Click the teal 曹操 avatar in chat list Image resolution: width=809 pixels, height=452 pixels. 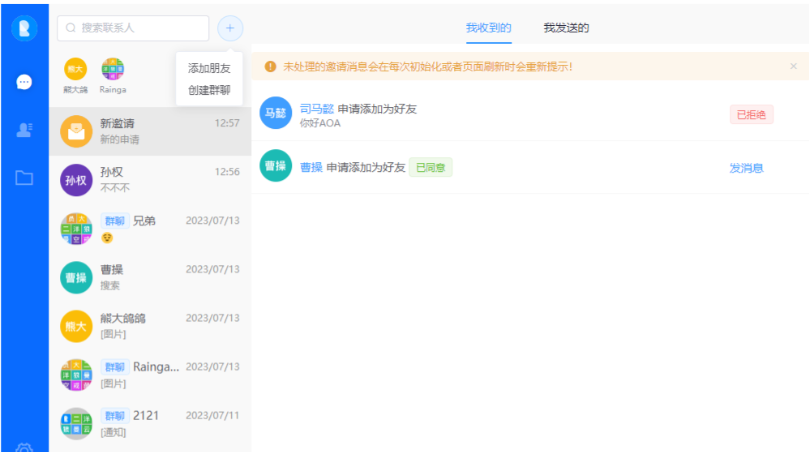[76, 278]
